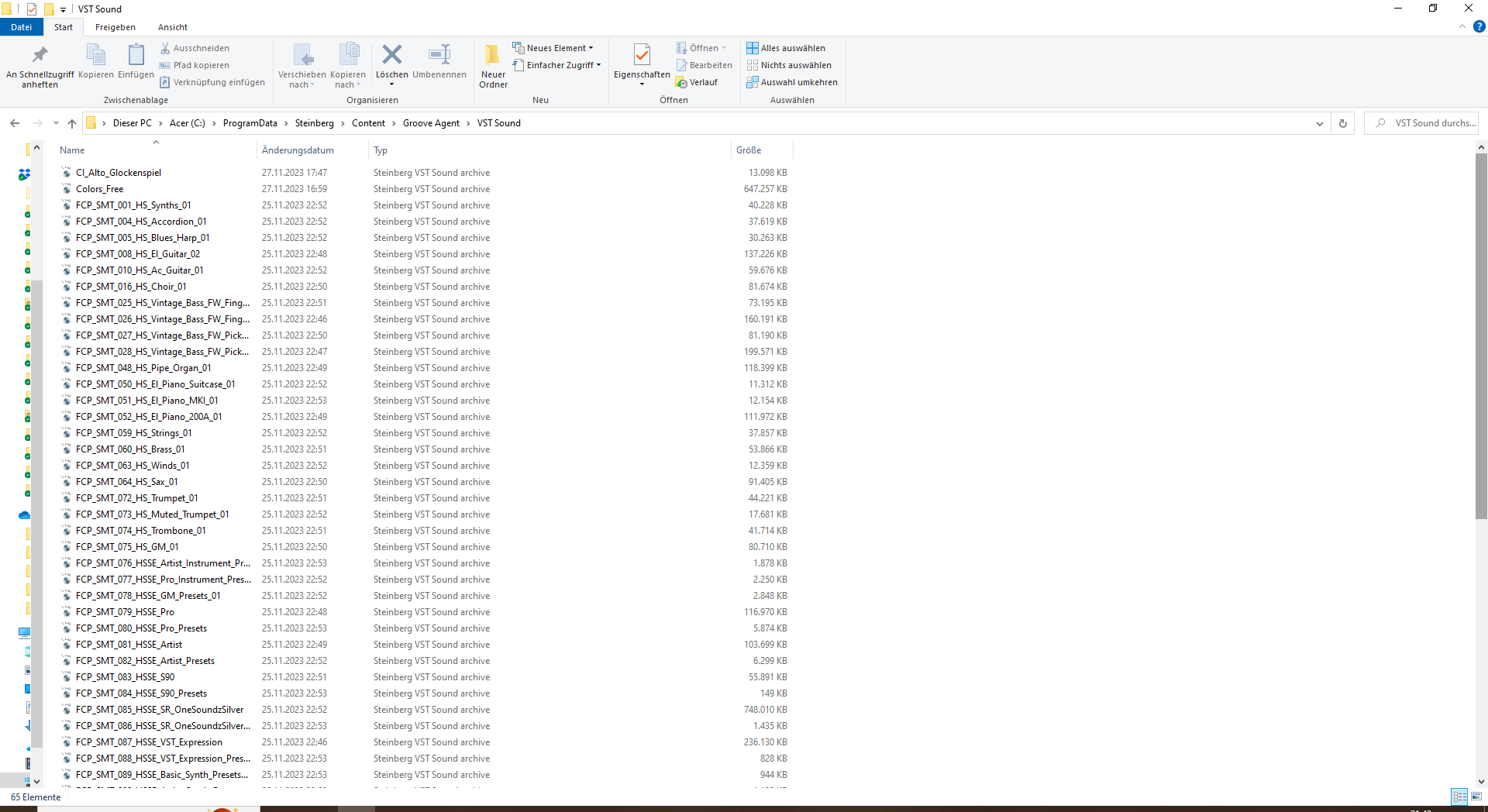The height and width of the screenshot is (812, 1488).
Task: Switch to details view in status bar
Action: pos(1460,797)
